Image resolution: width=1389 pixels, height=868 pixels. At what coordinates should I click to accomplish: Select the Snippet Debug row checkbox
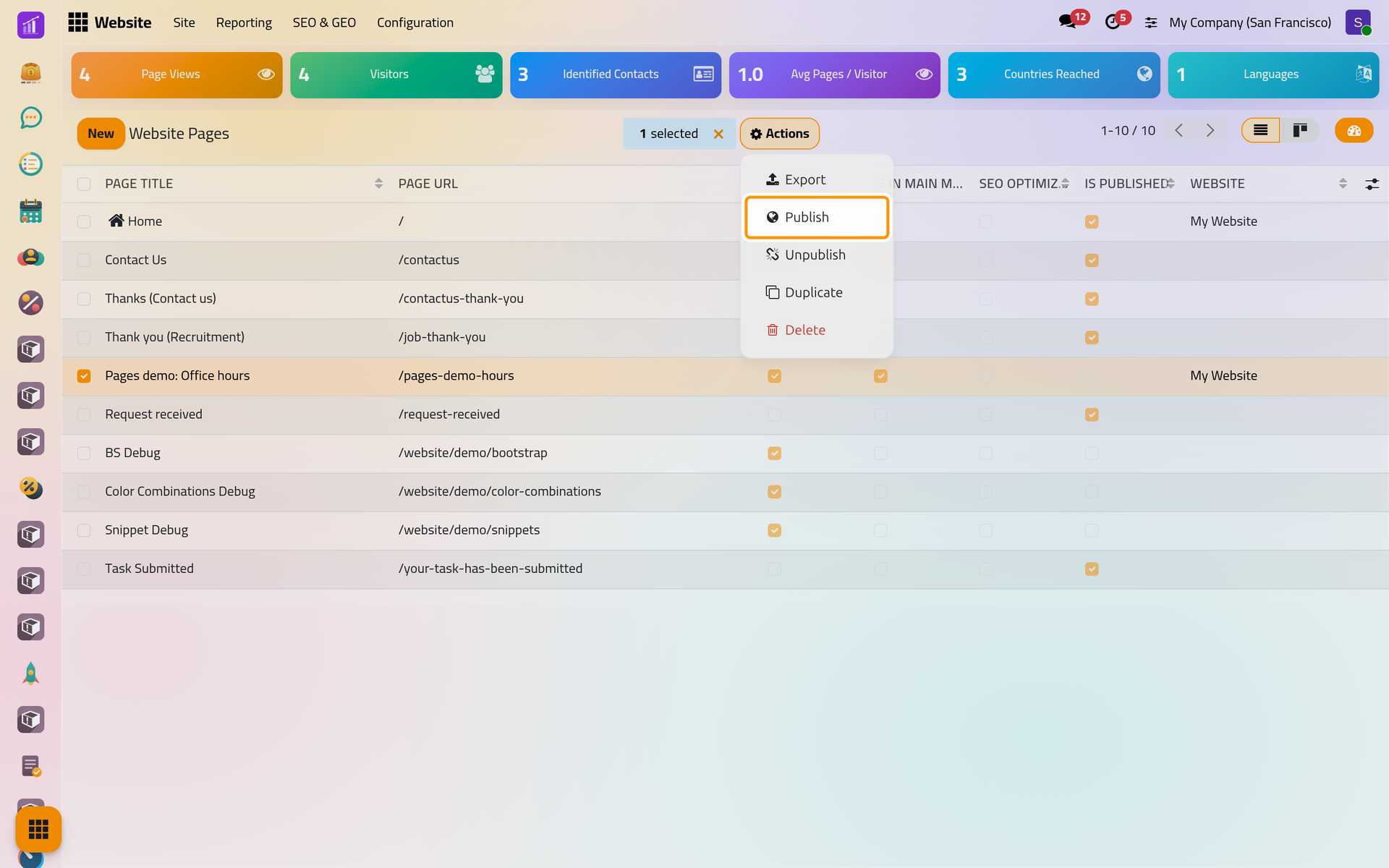pyautogui.click(x=84, y=530)
